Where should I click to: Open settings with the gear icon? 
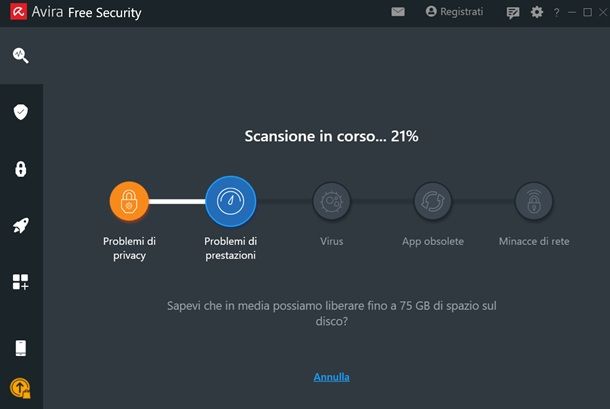(x=537, y=12)
